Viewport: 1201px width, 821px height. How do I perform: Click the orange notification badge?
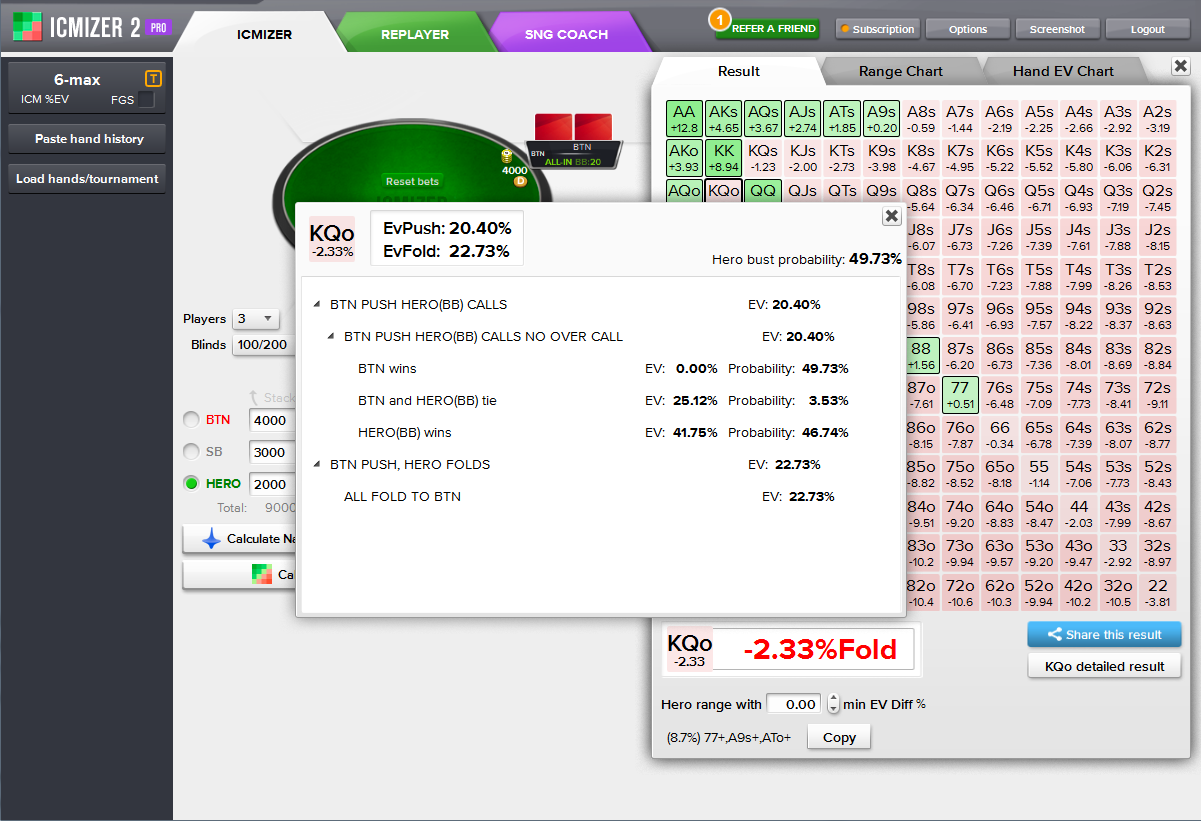(719, 19)
